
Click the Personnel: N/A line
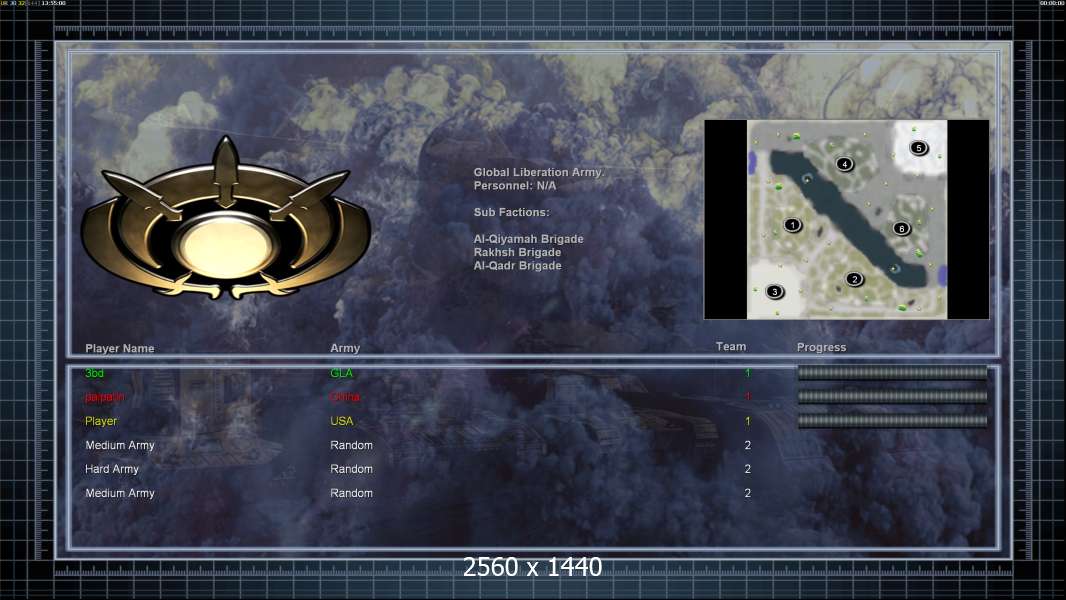click(x=515, y=186)
